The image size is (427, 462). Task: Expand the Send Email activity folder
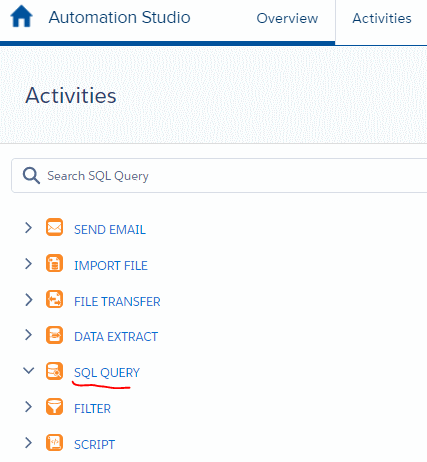pyautogui.click(x=29, y=228)
